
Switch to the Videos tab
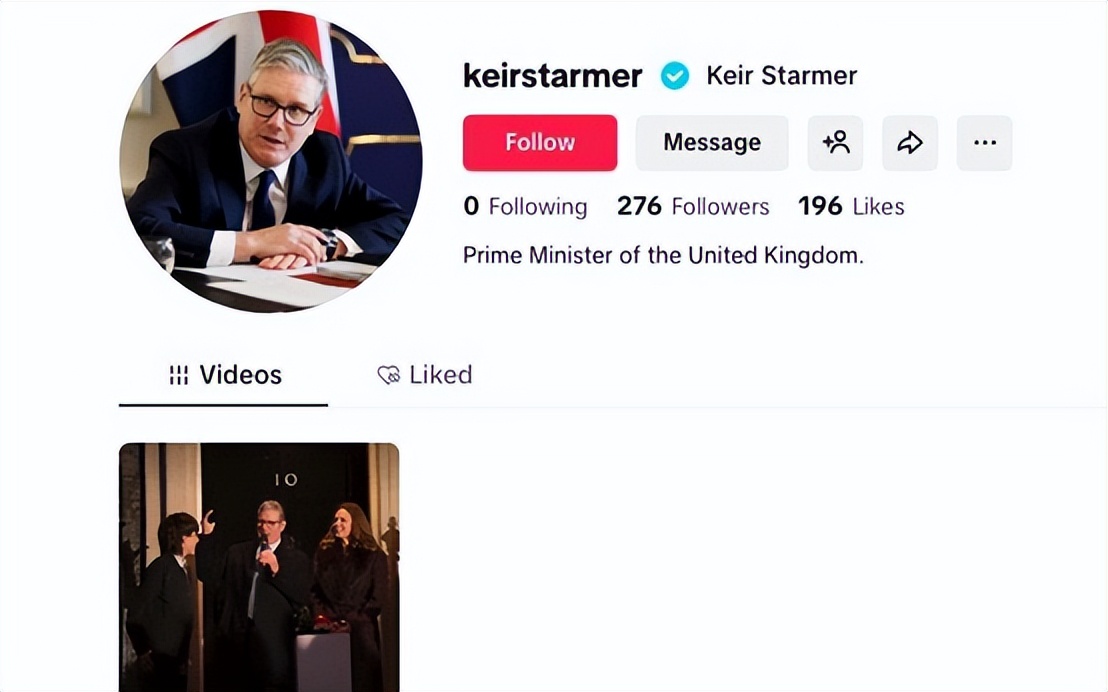pyautogui.click(x=223, y=375)
